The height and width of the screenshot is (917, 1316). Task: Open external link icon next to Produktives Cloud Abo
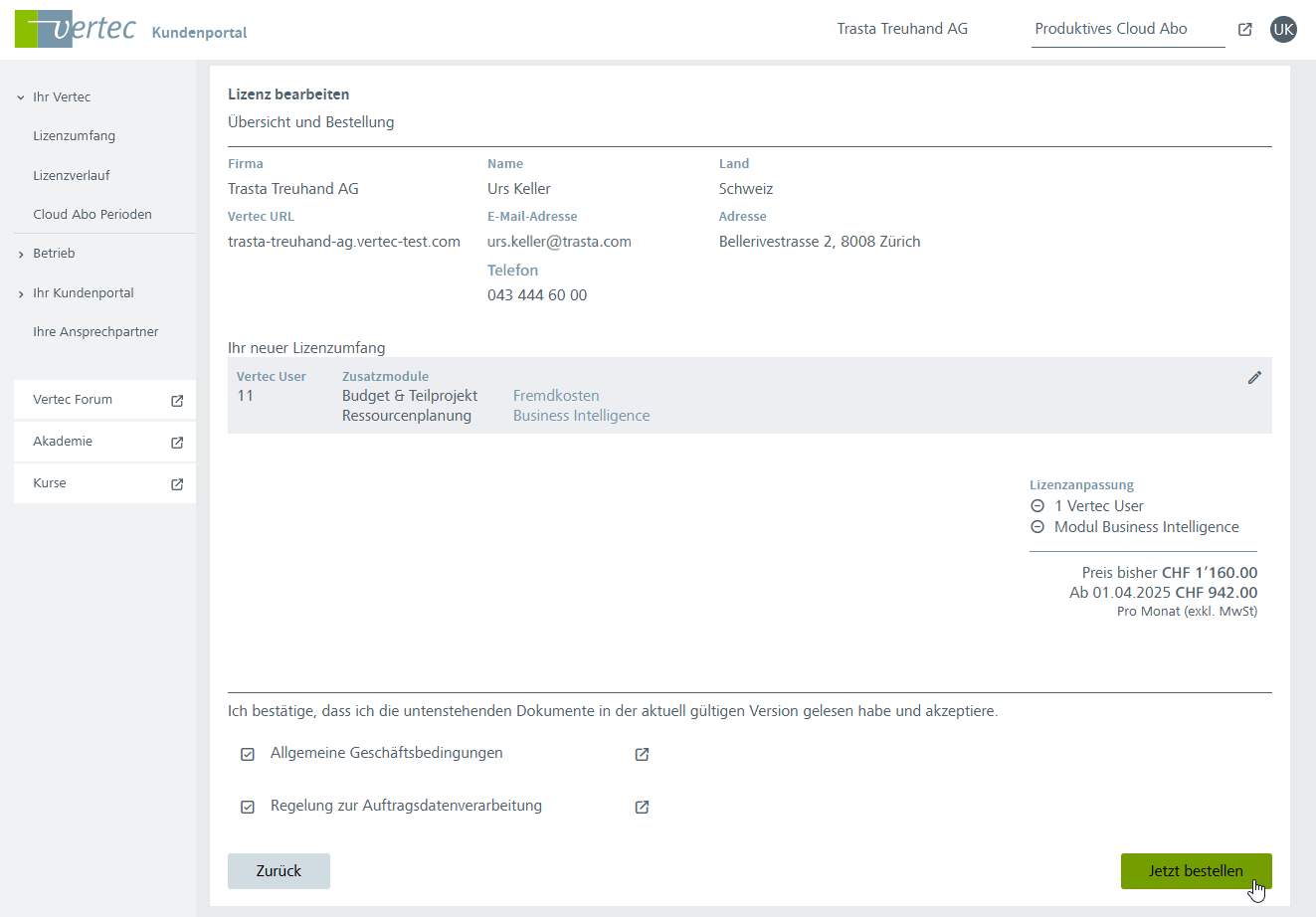[x=1244, y=29]
